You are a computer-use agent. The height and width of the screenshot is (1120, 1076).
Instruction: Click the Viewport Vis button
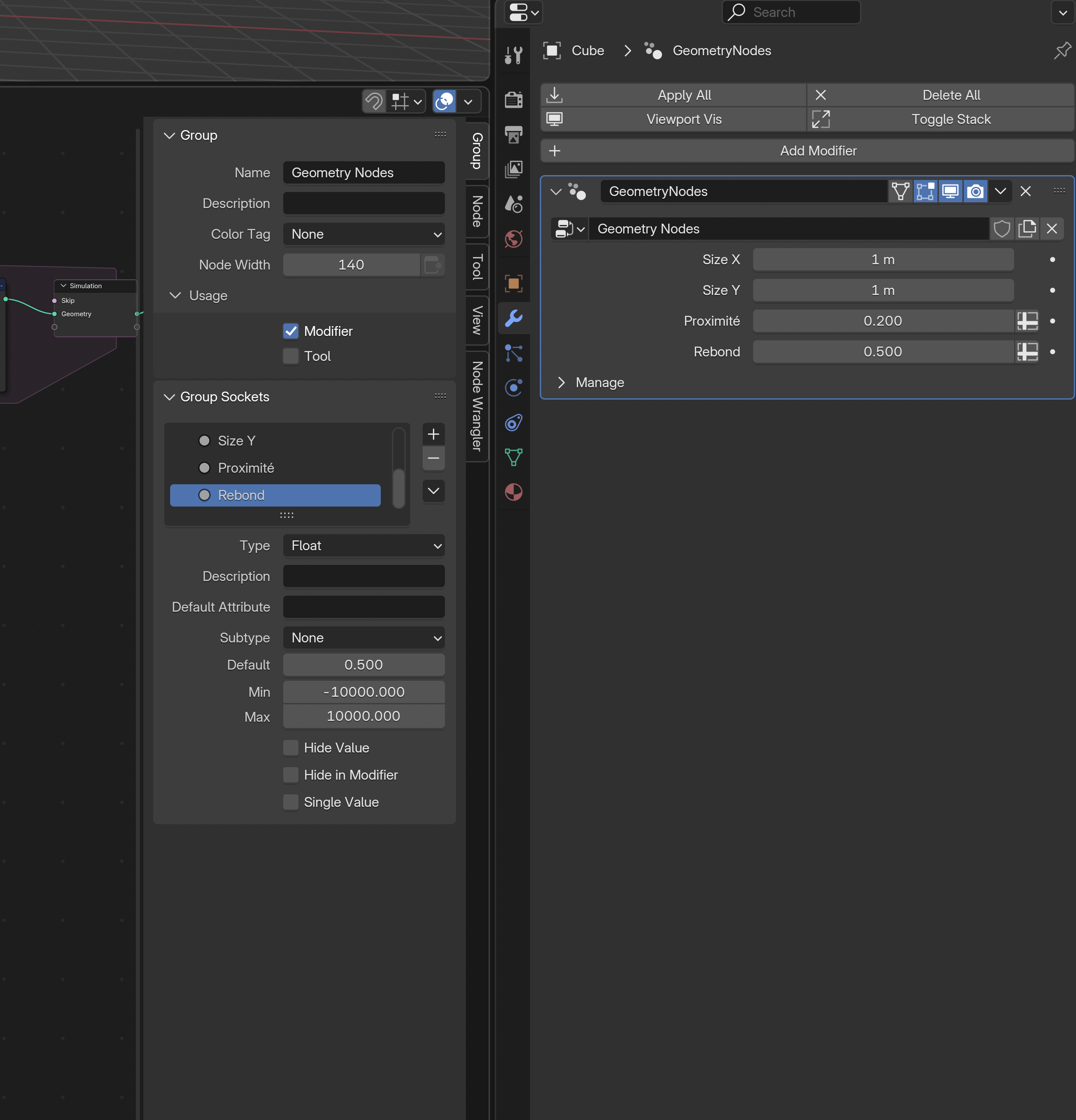(673, 119)
